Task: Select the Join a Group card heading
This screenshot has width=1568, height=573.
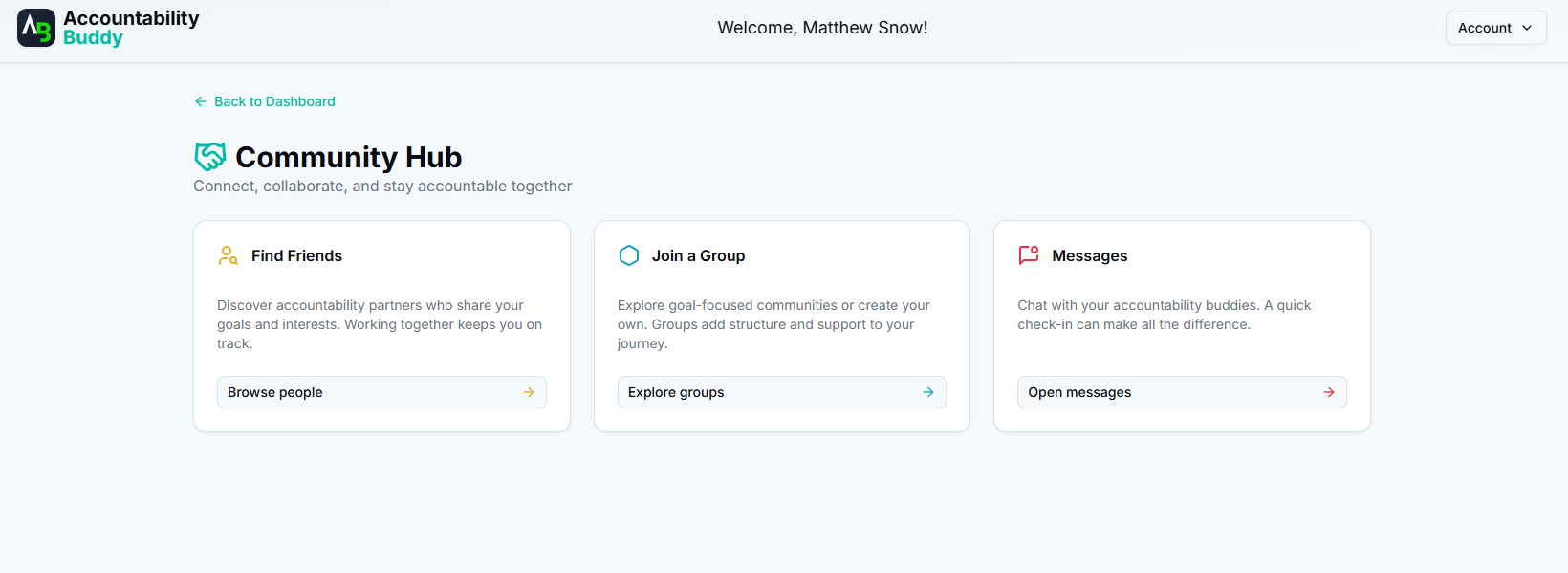Action: [x=698, y=255]
